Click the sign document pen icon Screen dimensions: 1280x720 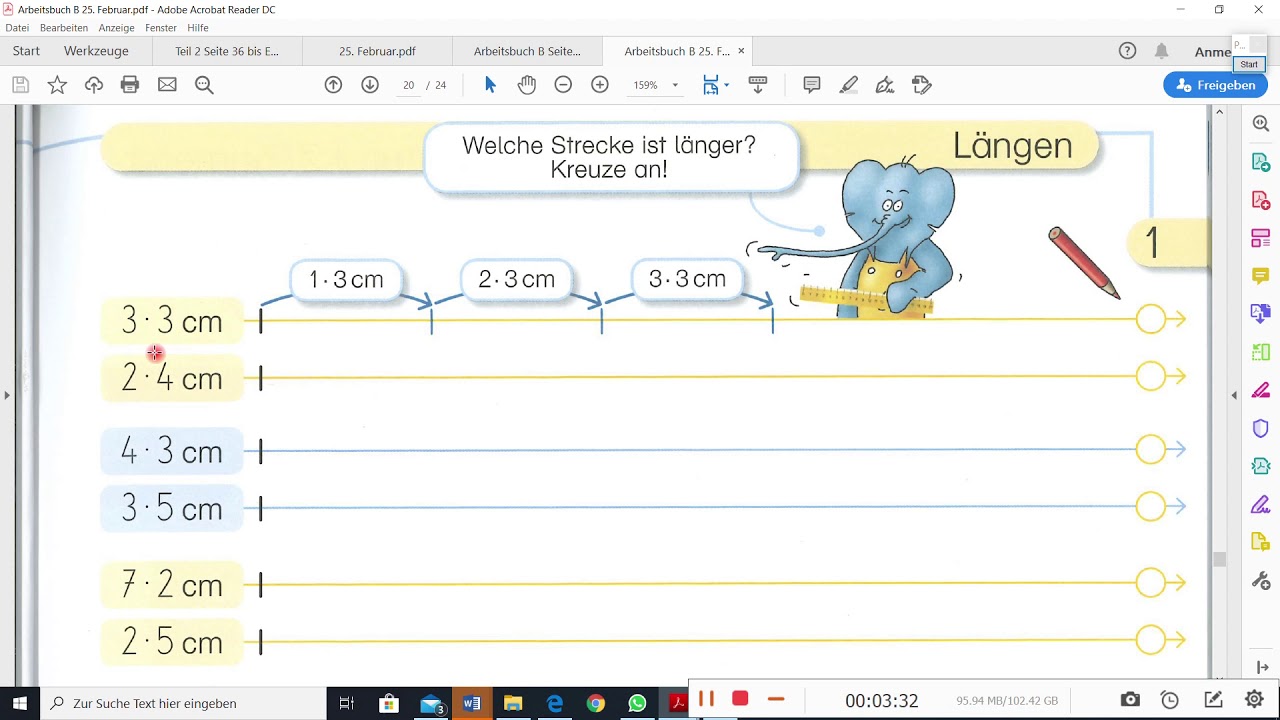(885, 85)
